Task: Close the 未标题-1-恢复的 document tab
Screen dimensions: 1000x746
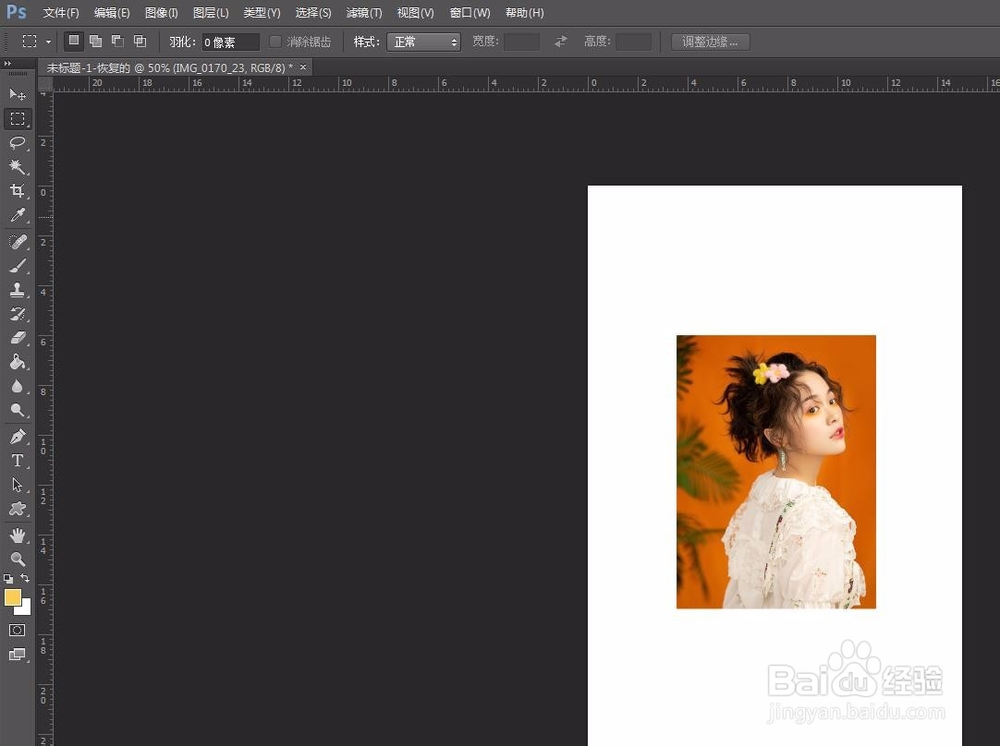Action: [304, 67]
